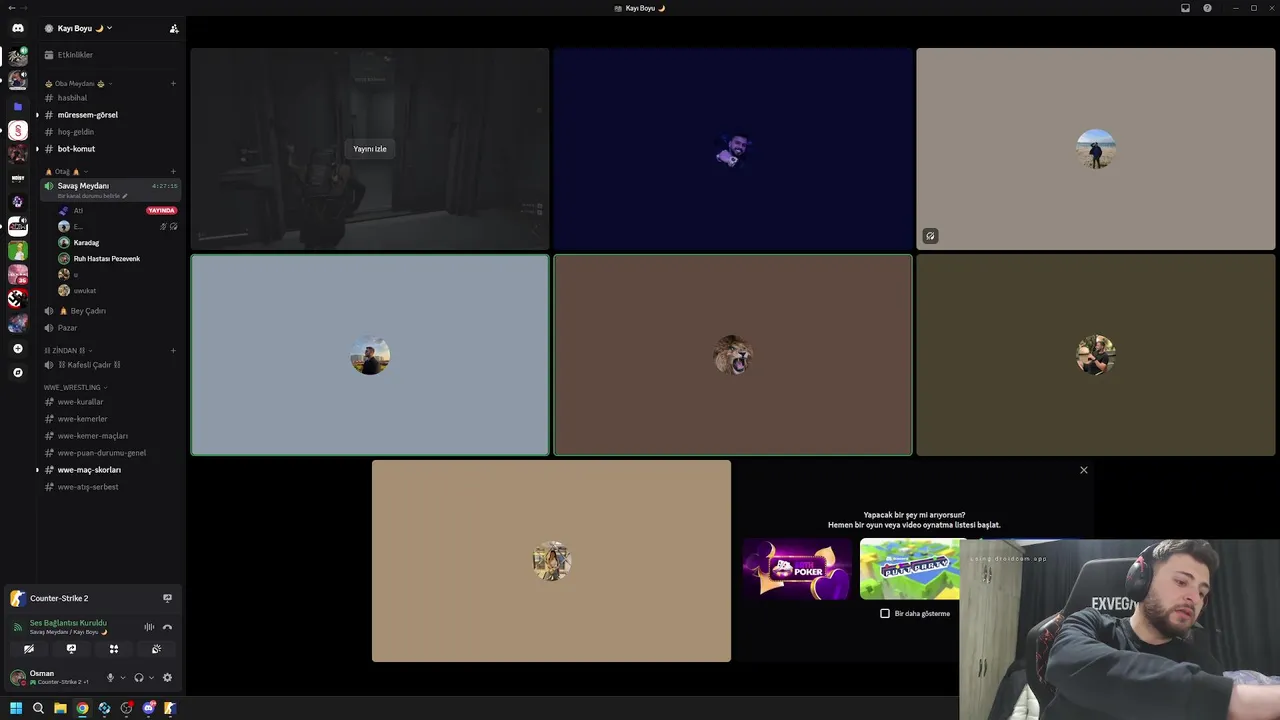Close the activity suggestion panel
This screenshot has height=720, width=1280.
[1083, 470]
